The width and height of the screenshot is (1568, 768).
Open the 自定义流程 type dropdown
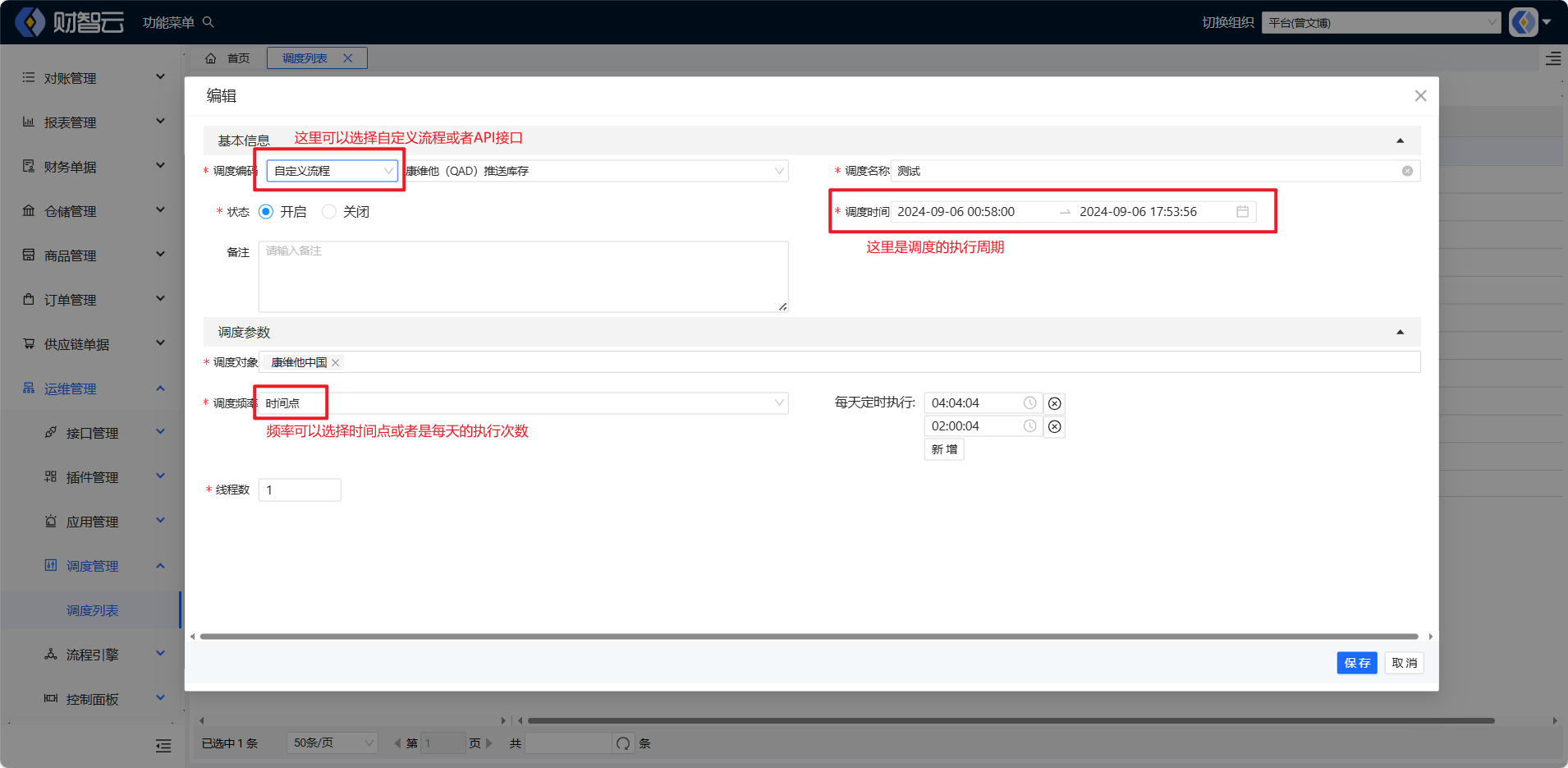tap(332, 171)
